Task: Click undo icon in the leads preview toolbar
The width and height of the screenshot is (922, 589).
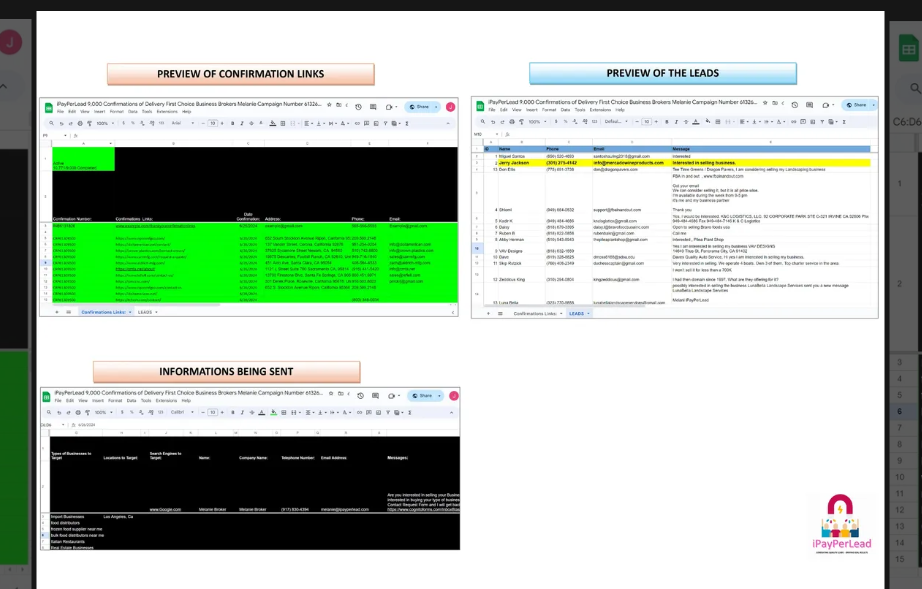Action: point(493,122)
